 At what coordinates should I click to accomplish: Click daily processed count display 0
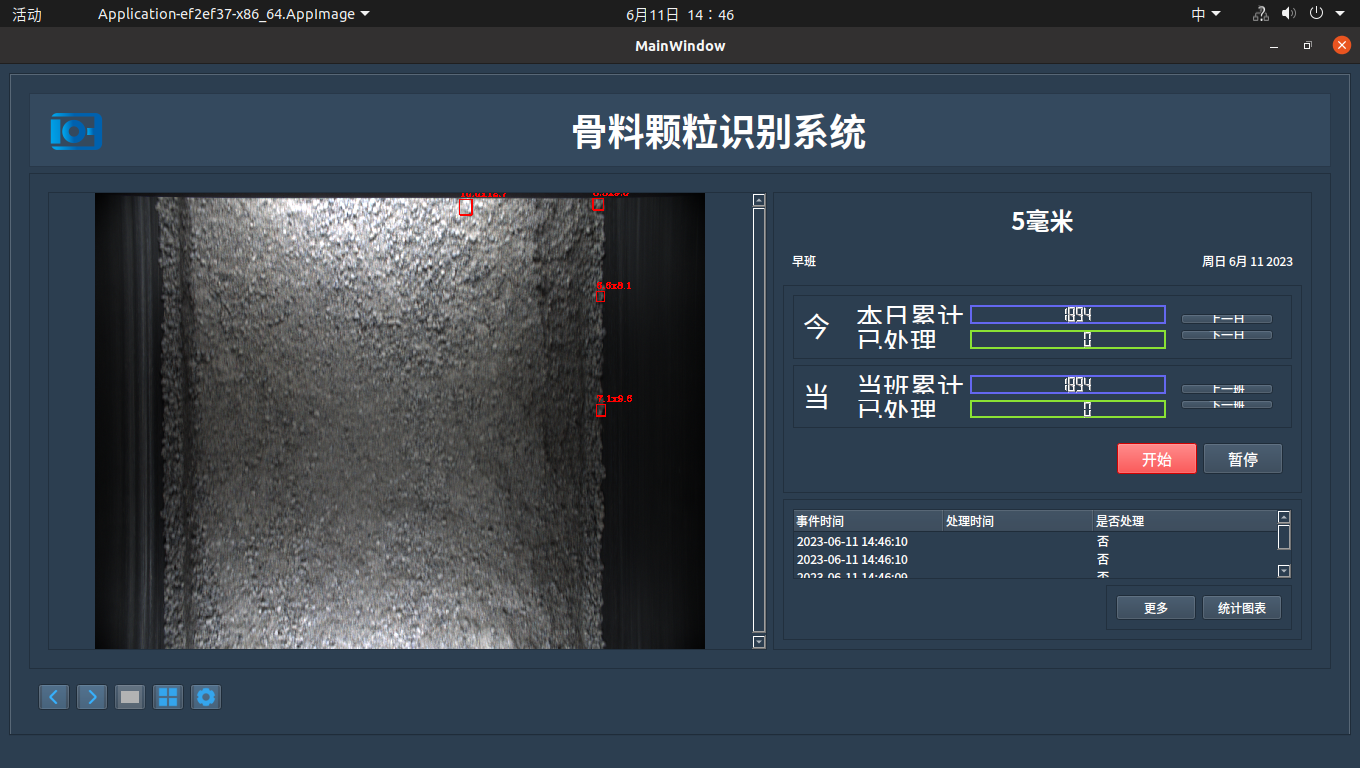pos(1068,340)
